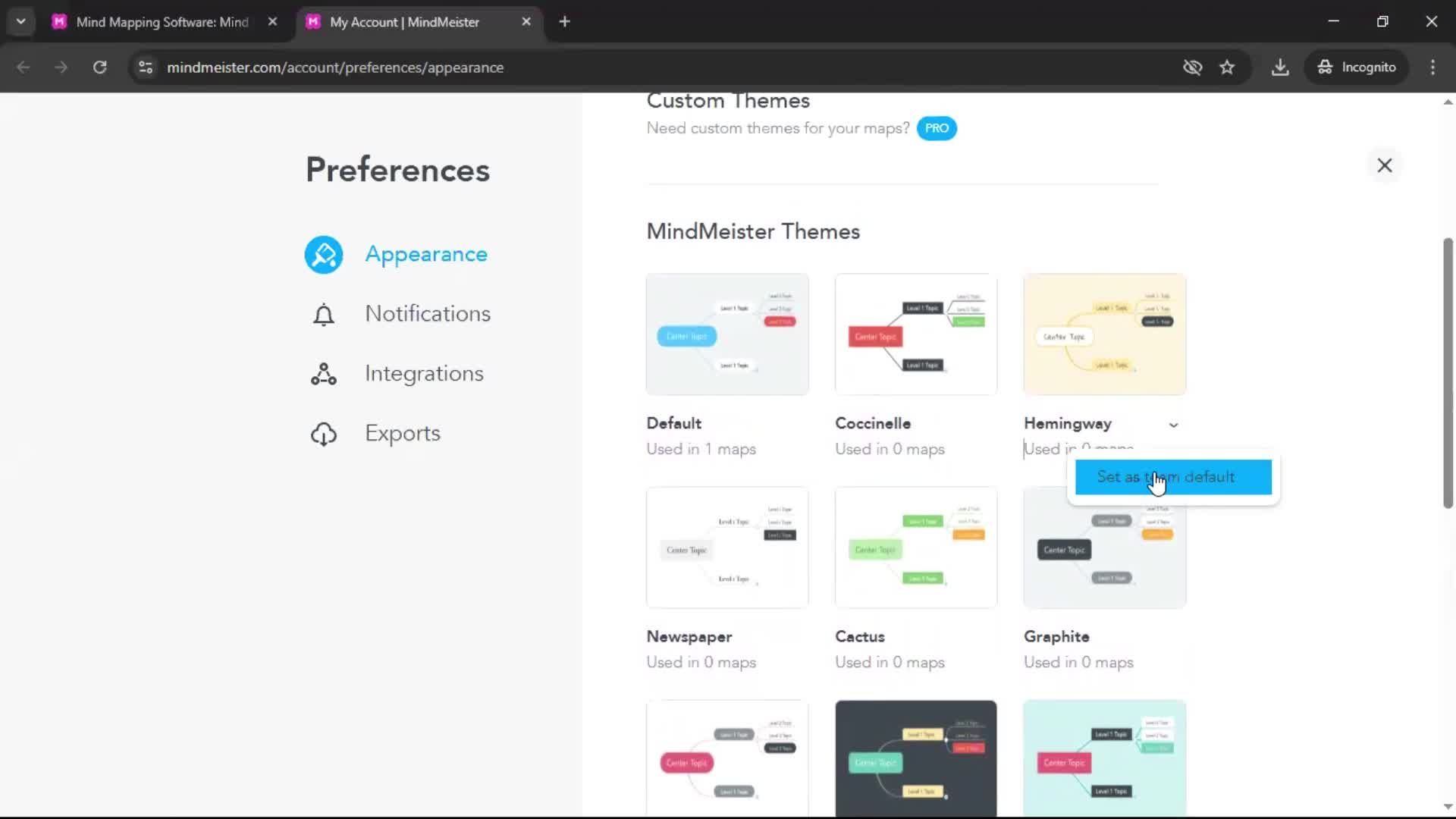The width and height of the screenshot is (1456, 819).
Task: Click the PRO badge next to custom themes
Action: pyautogui.click(x=937, y=128)
